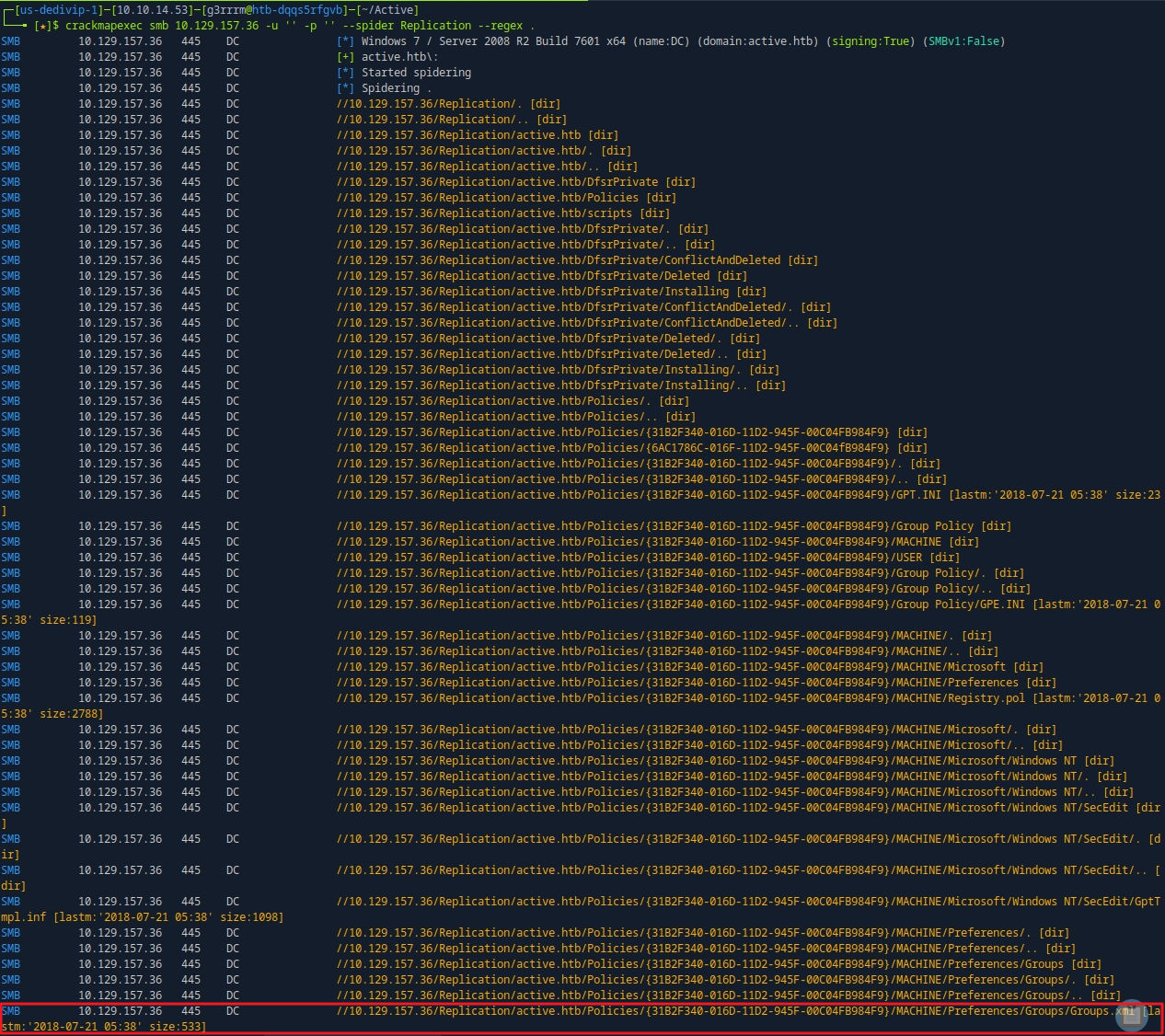Select '(SMBv1:False)' in the header line

963,41
